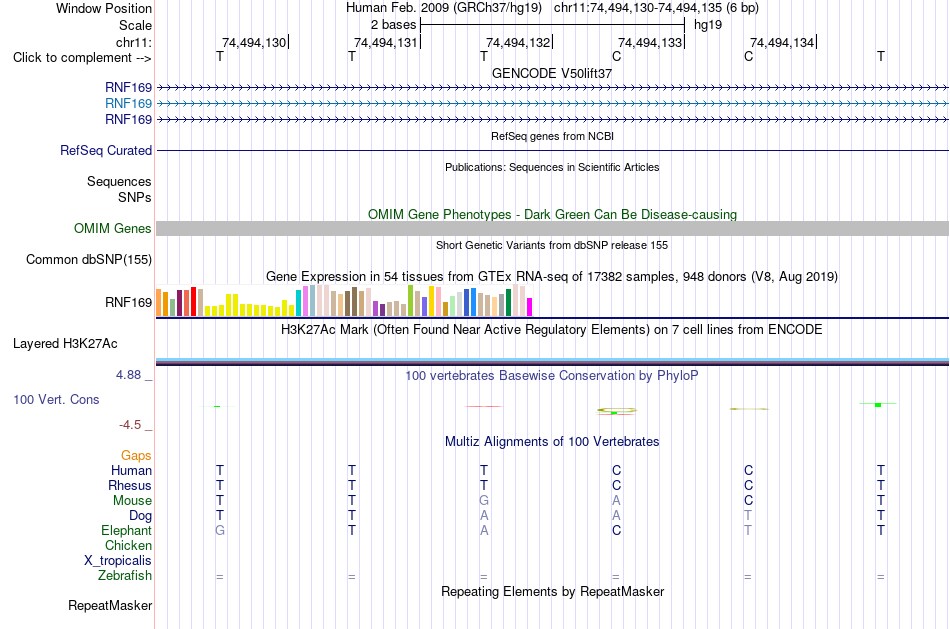Click the RepeatMasker track label
The image size is (950, 629).
tap(110, 605)
